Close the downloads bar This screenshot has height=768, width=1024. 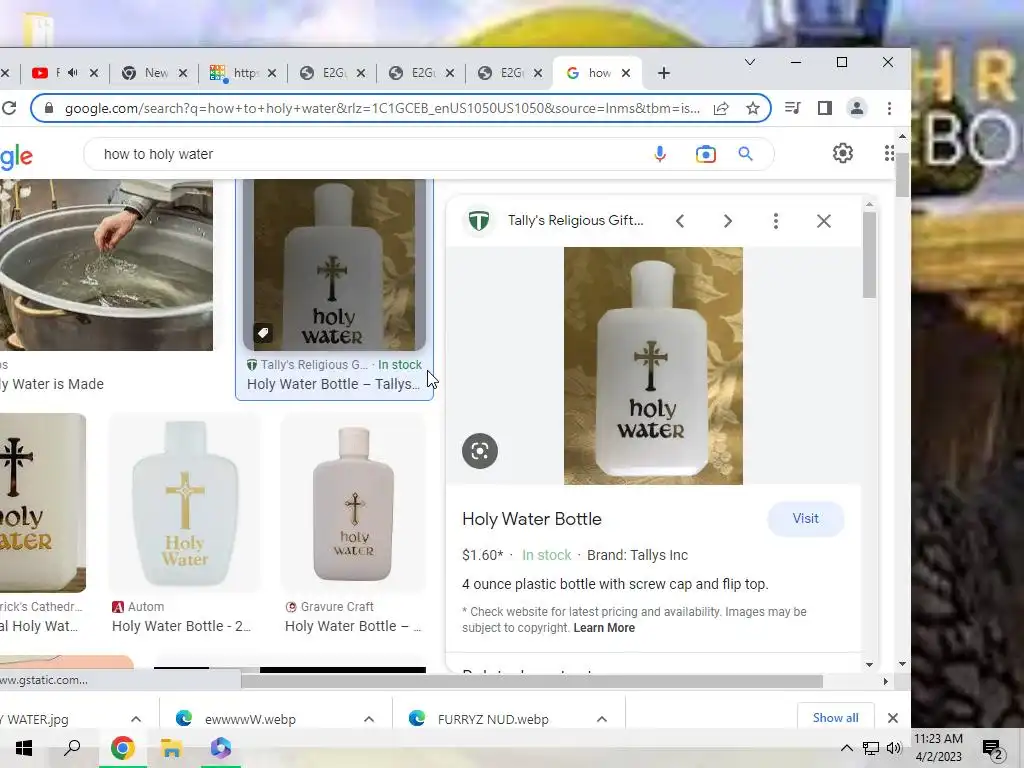click(x=893, y=718)
